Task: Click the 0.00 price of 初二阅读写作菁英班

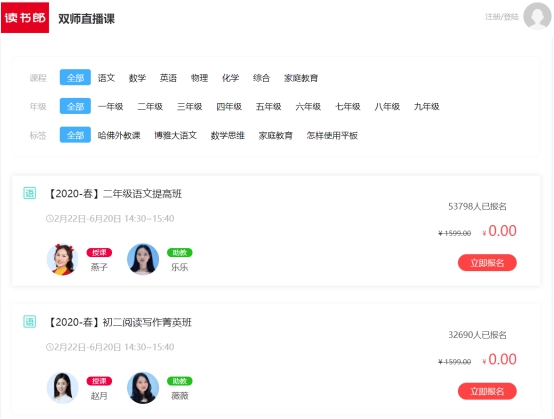Action: [502, 359]
